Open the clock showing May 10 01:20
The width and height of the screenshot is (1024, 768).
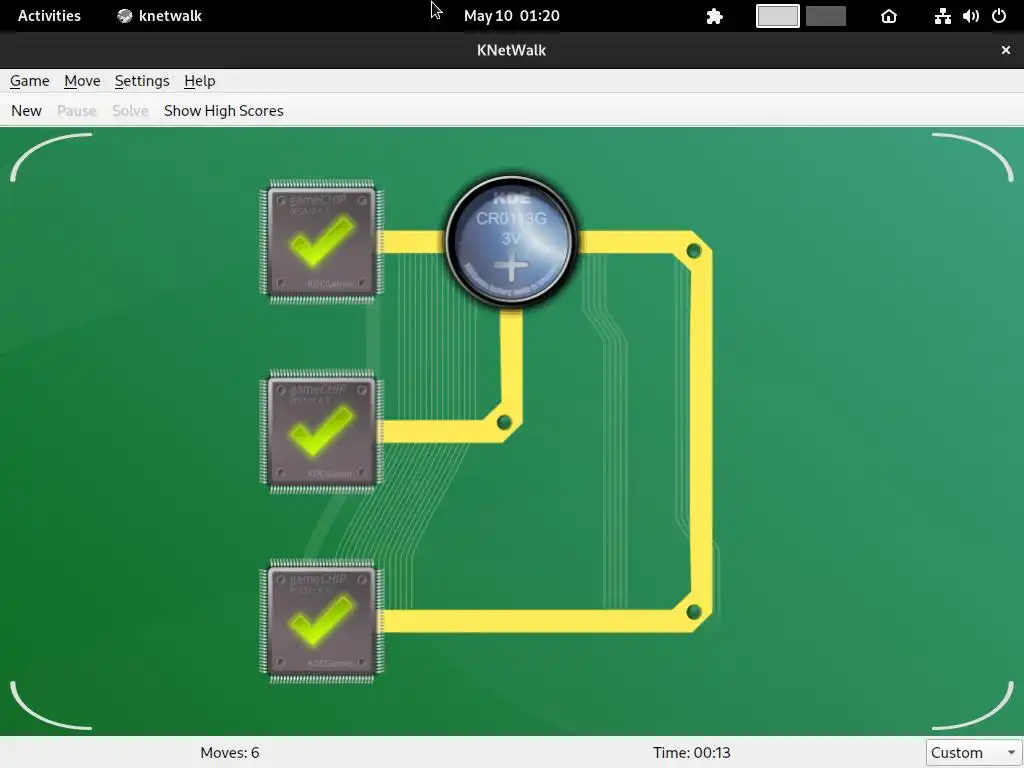click(511, 16)
